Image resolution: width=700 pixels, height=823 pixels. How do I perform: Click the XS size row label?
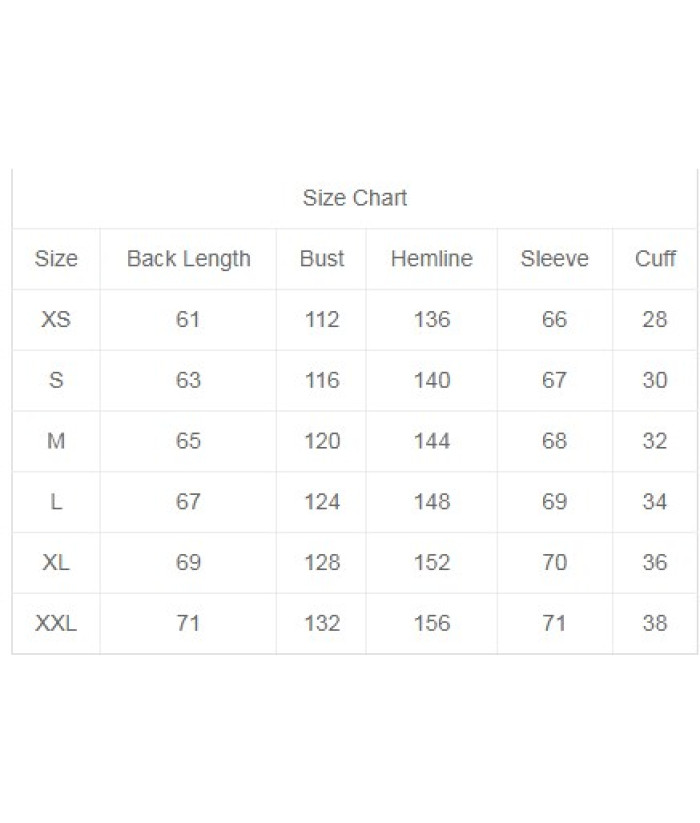(56, 319)
